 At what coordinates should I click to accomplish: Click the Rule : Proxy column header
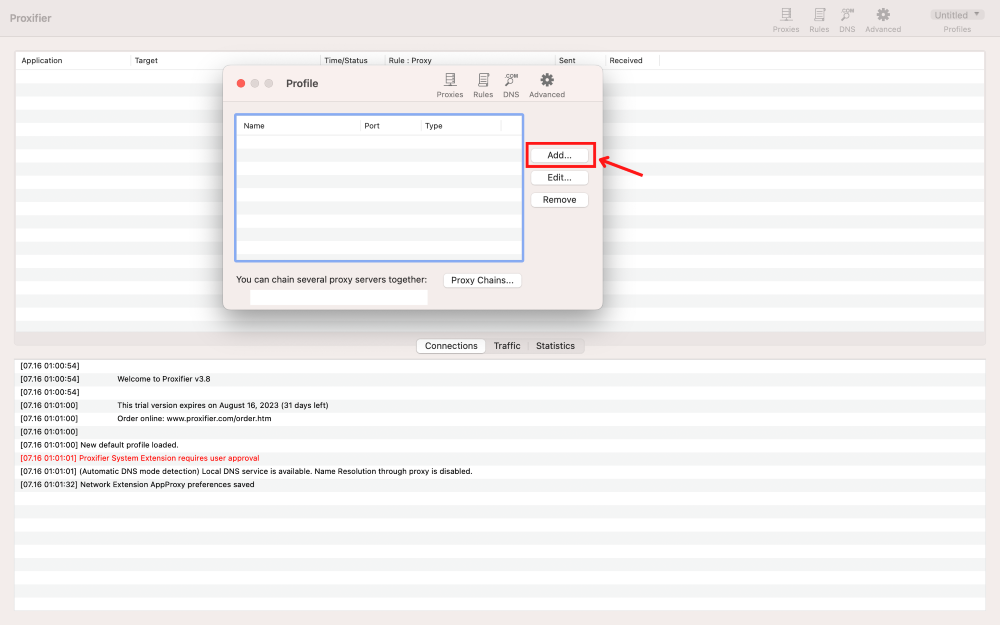point(470,61)
